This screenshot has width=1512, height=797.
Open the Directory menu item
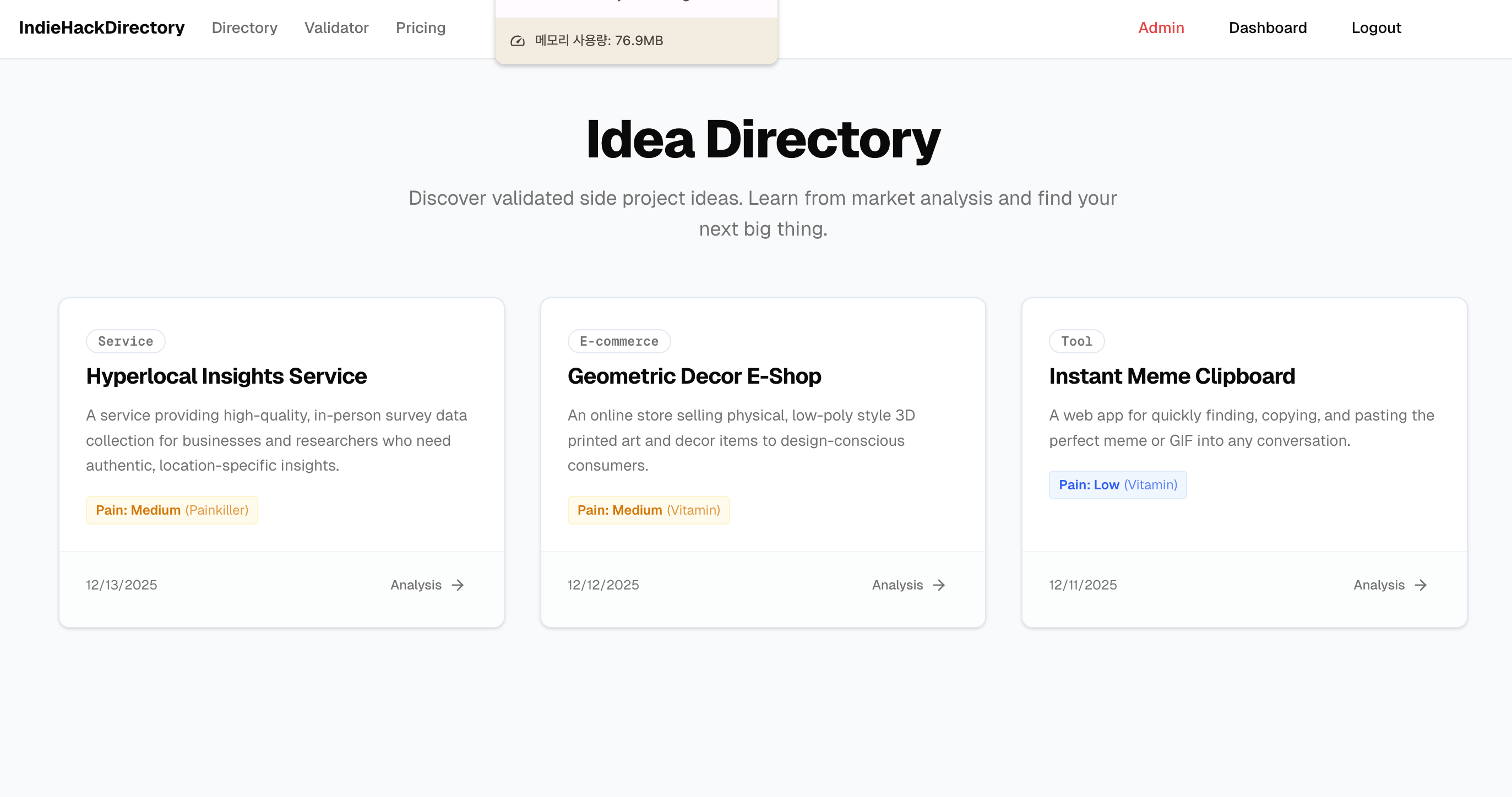(x=244, y=28)
